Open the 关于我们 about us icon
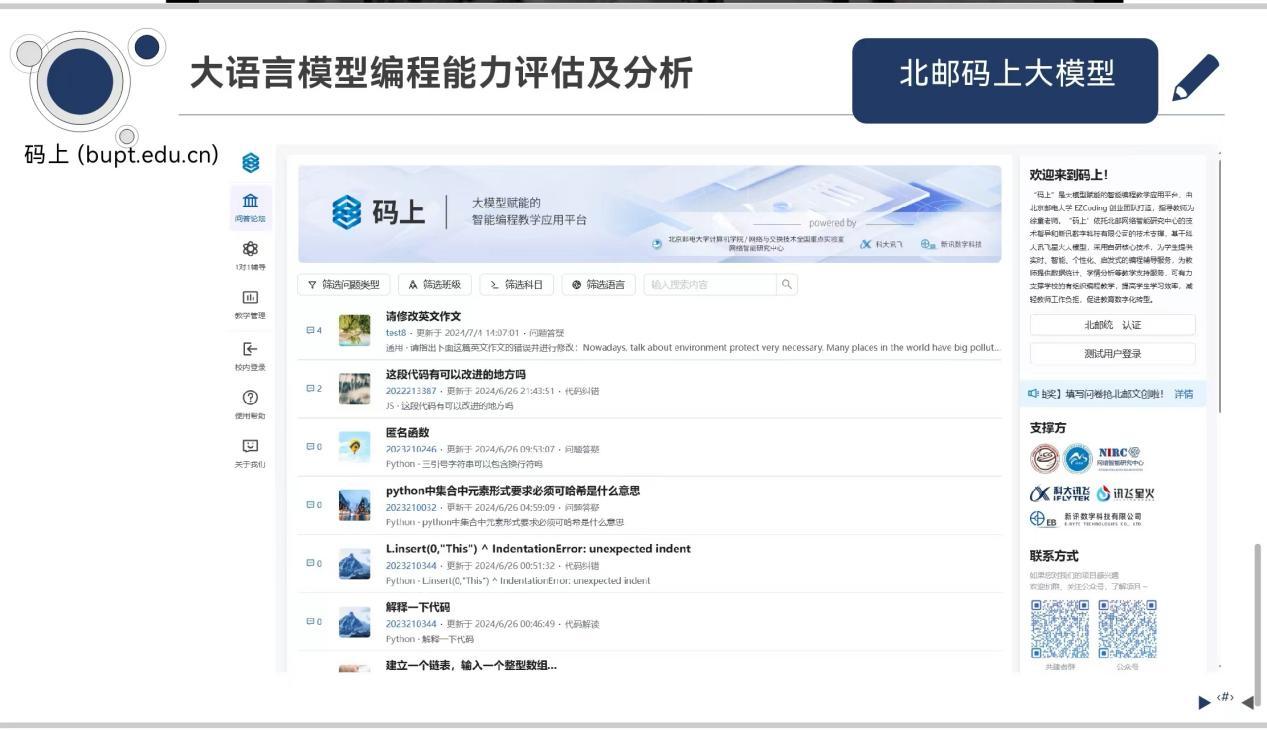 tap(250, 450)
